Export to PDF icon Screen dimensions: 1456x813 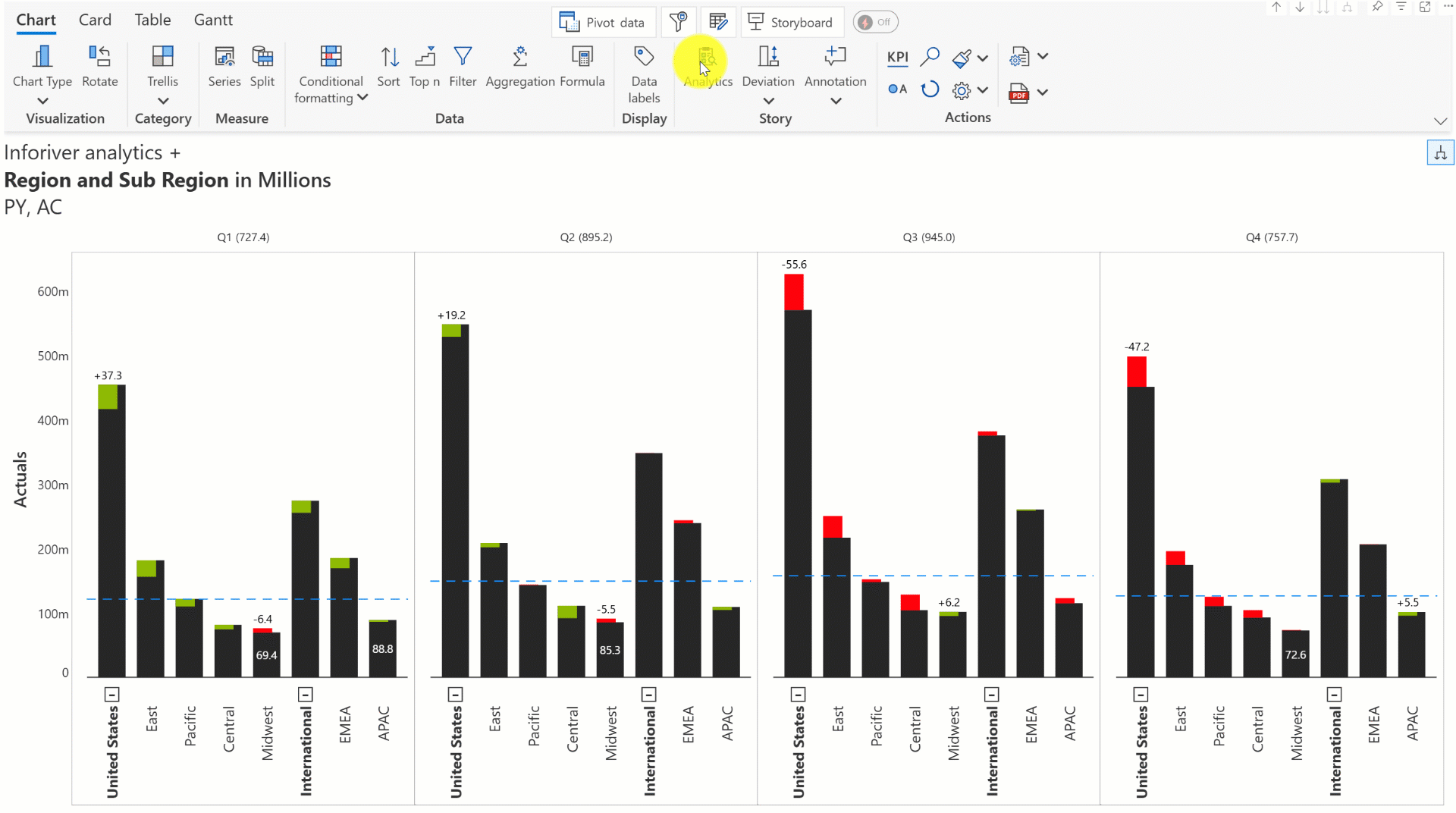point(1018,93)
